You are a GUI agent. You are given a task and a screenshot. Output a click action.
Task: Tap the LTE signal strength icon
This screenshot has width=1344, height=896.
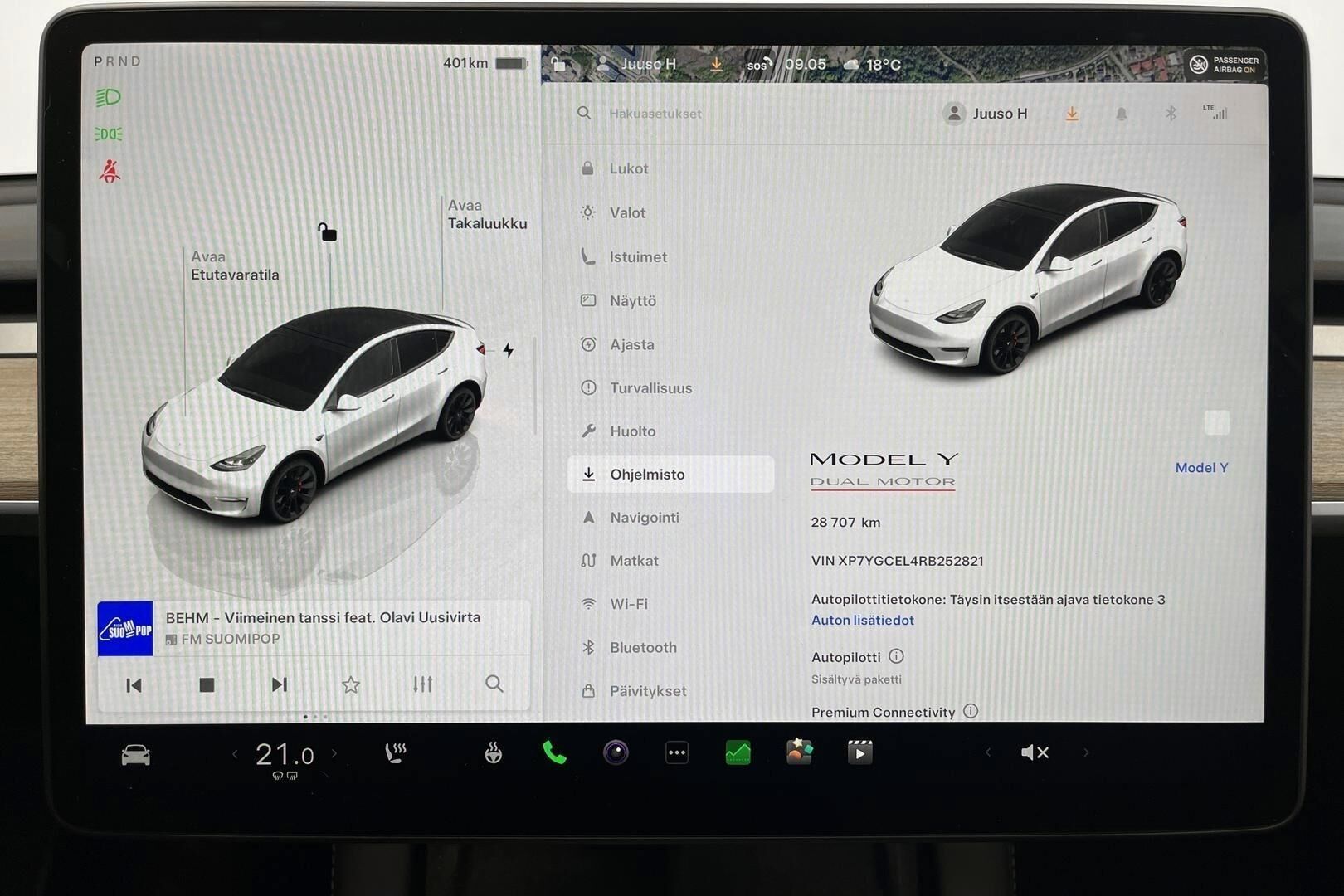point(1215,112)
